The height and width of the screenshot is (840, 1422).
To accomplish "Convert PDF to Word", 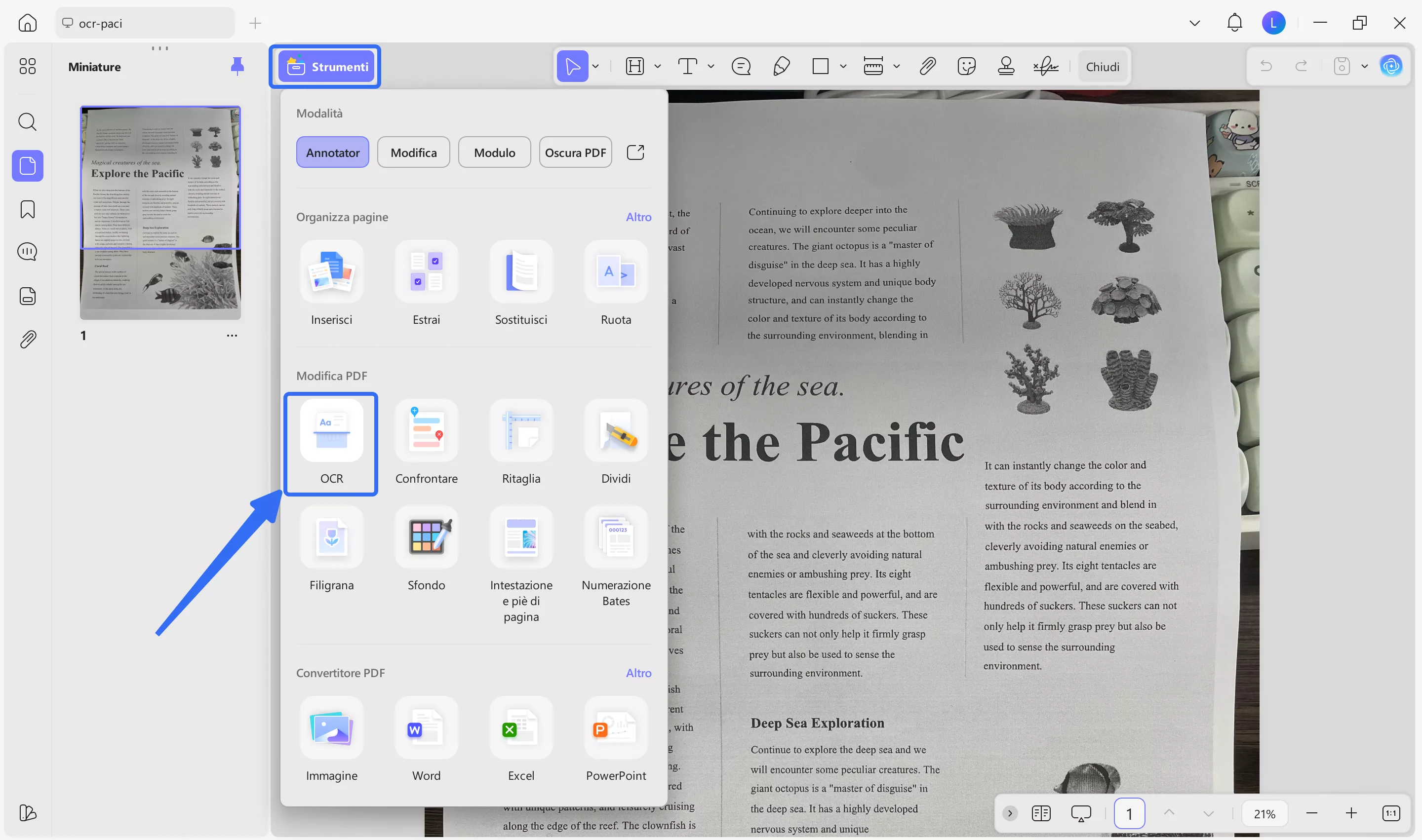I will (426, 728).
